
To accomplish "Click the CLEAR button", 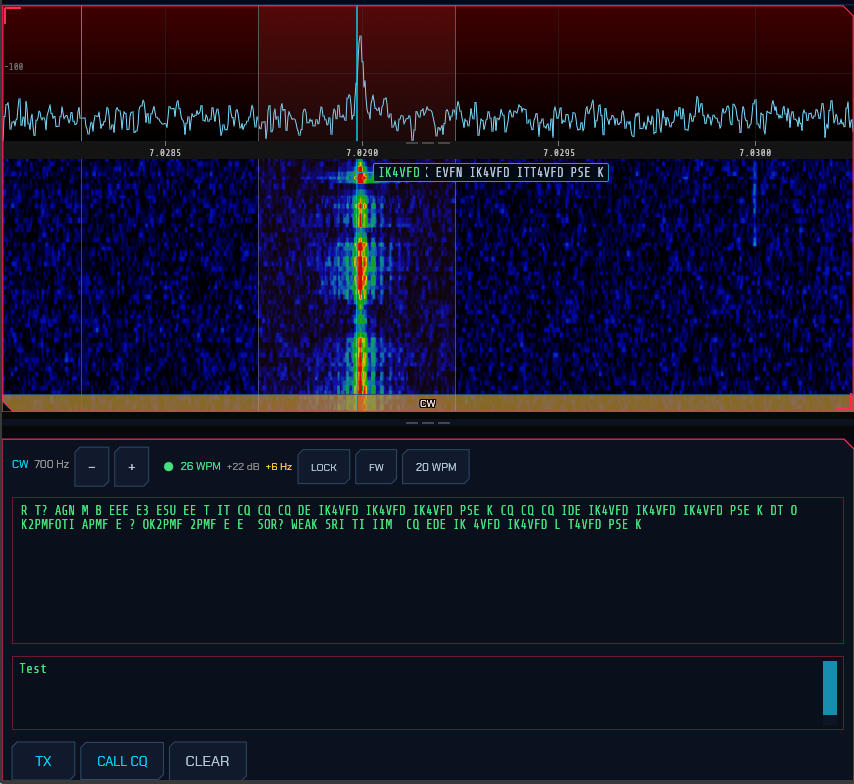I will pos(208,761).
